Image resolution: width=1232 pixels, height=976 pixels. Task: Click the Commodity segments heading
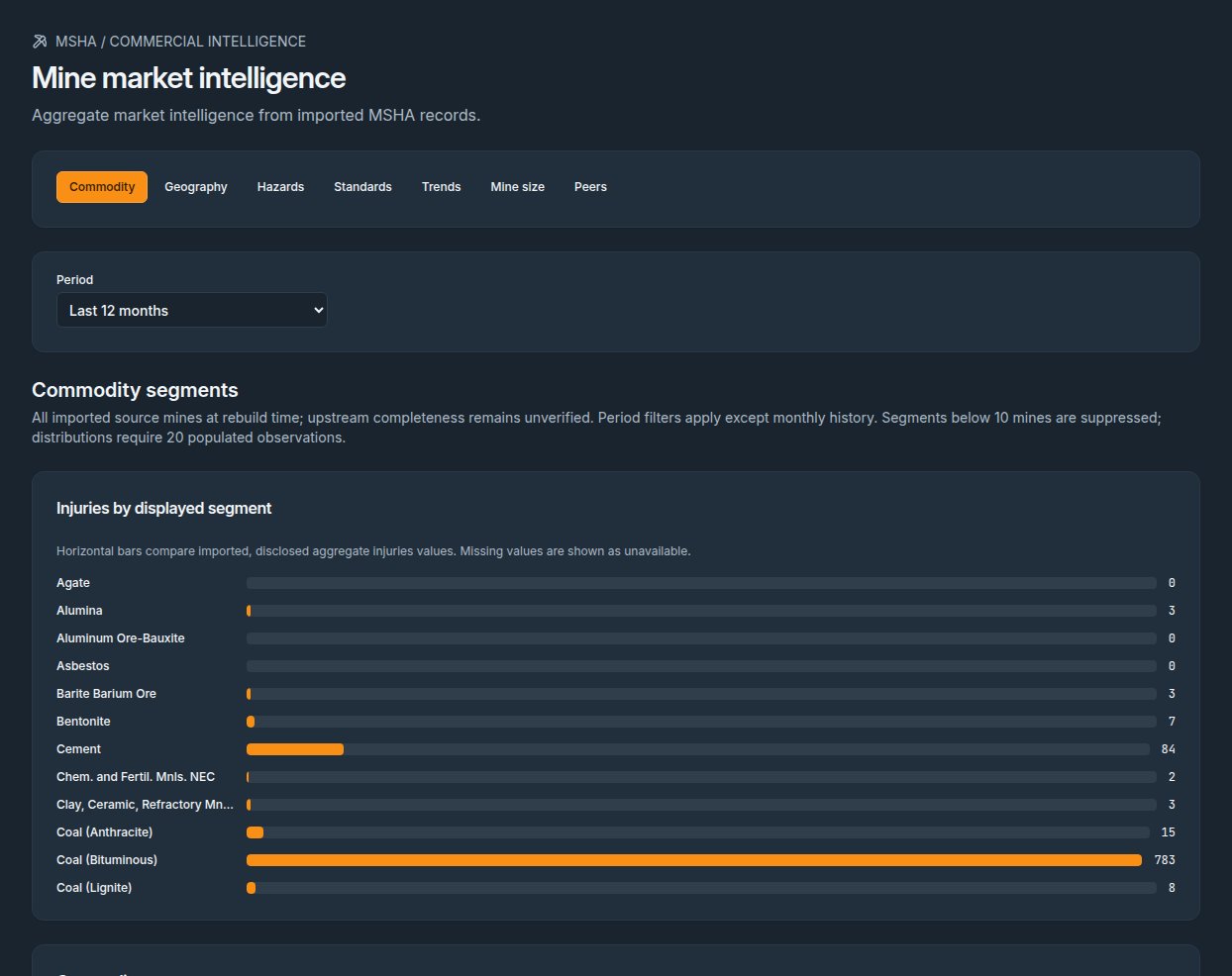pyautogui.click(x=135, y=390)
